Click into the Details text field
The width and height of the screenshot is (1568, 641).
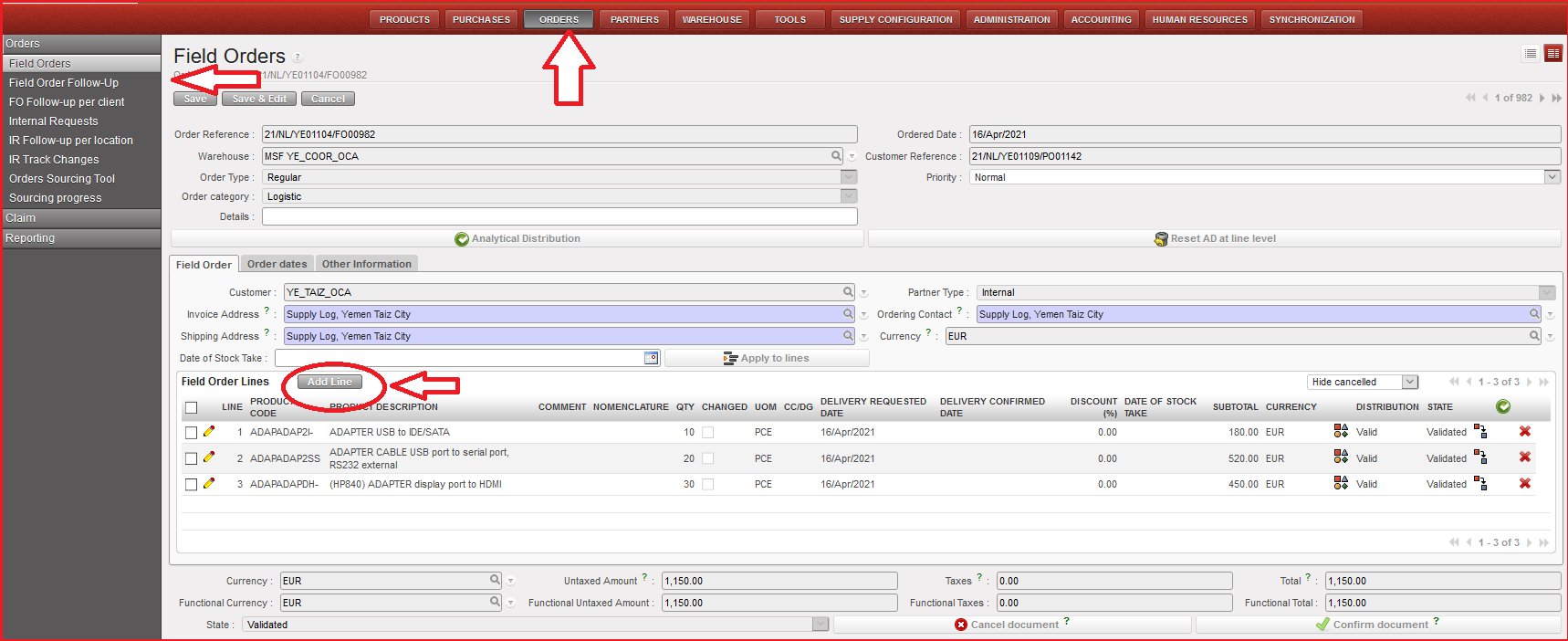pos(559,216)
